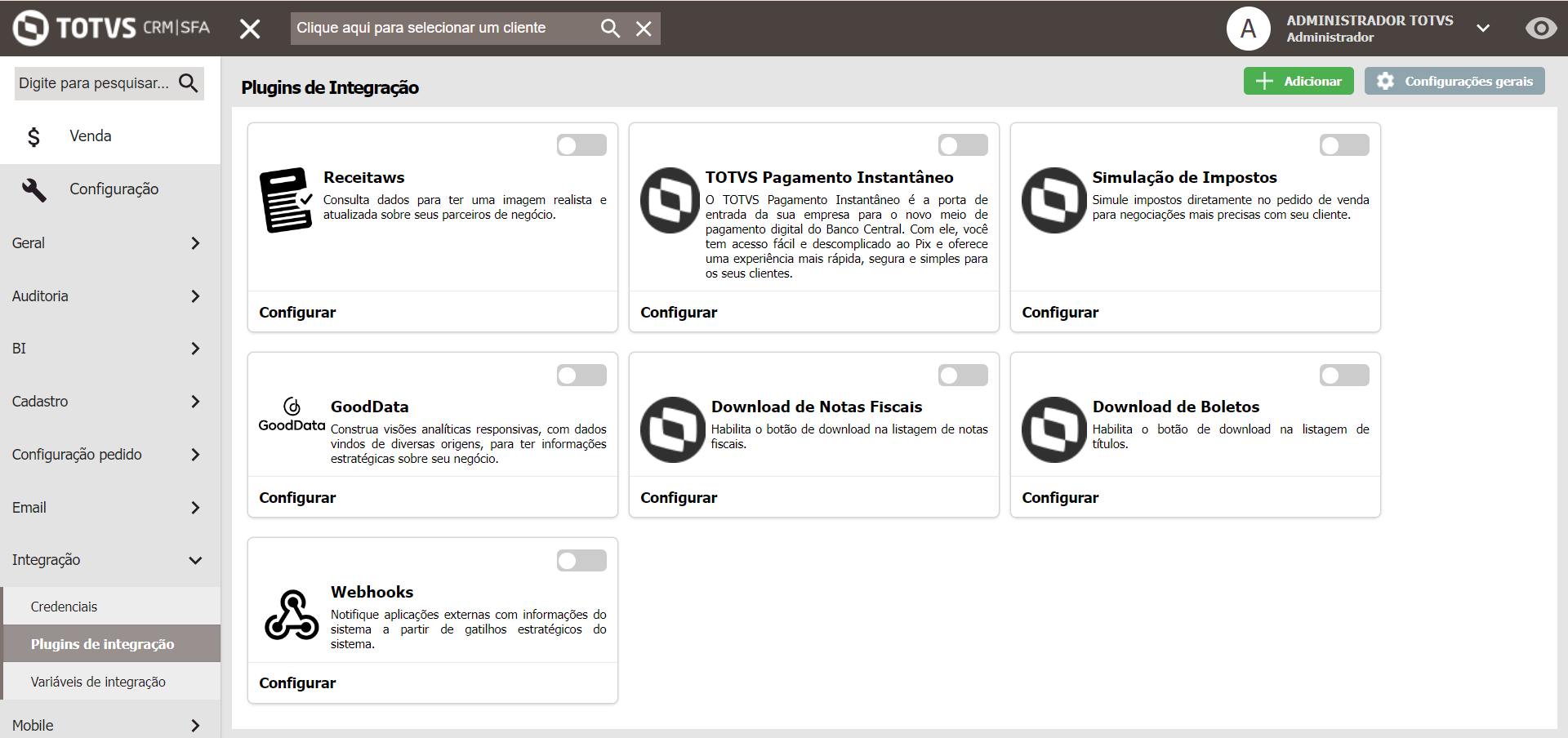Open the Venda menu item
Image resolution: width=1568 pixels, height=738 pixels.
click(x=110, y=136)
